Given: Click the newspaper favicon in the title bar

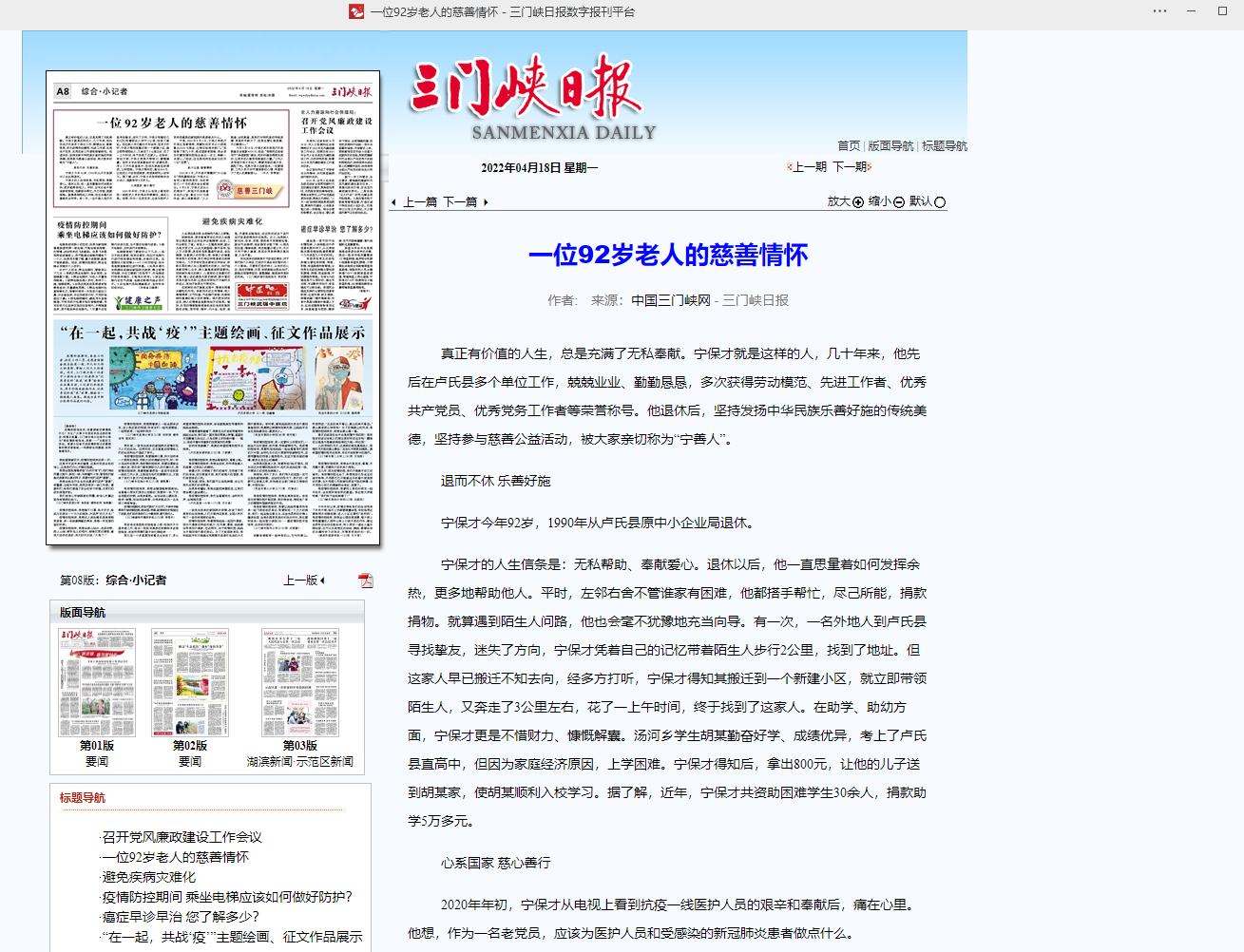Looking at the screenshot, I should coord(356,13).
